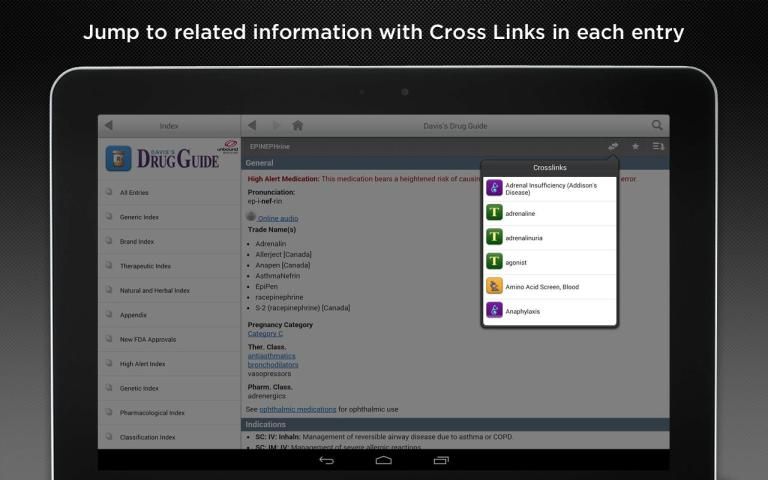This screenshot has width=768, height=480.
Task: Play the Online audio pronunciation link
Action: pyautogui.click(x=277, y=218)
